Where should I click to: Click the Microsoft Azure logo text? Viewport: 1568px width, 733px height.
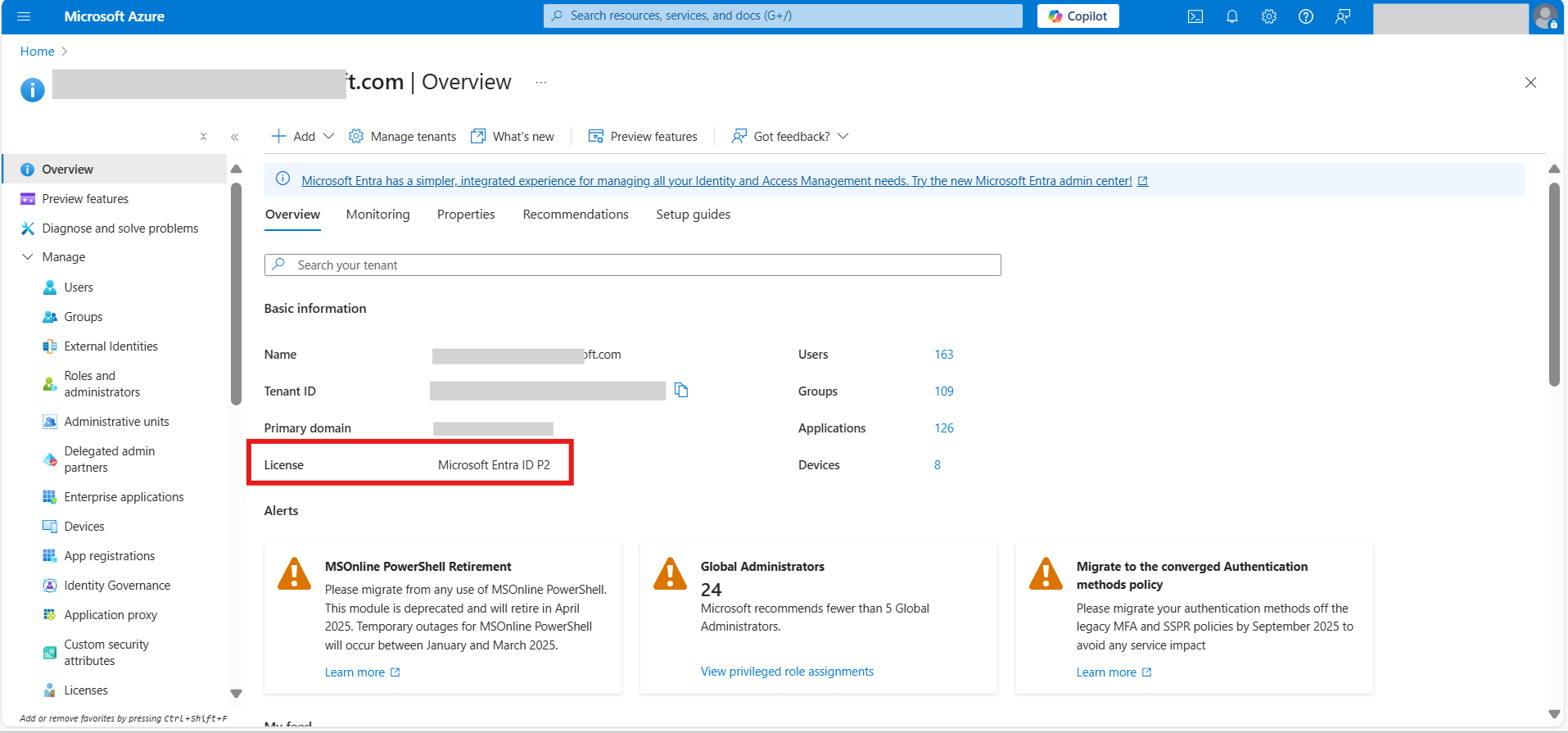[114, 16]
